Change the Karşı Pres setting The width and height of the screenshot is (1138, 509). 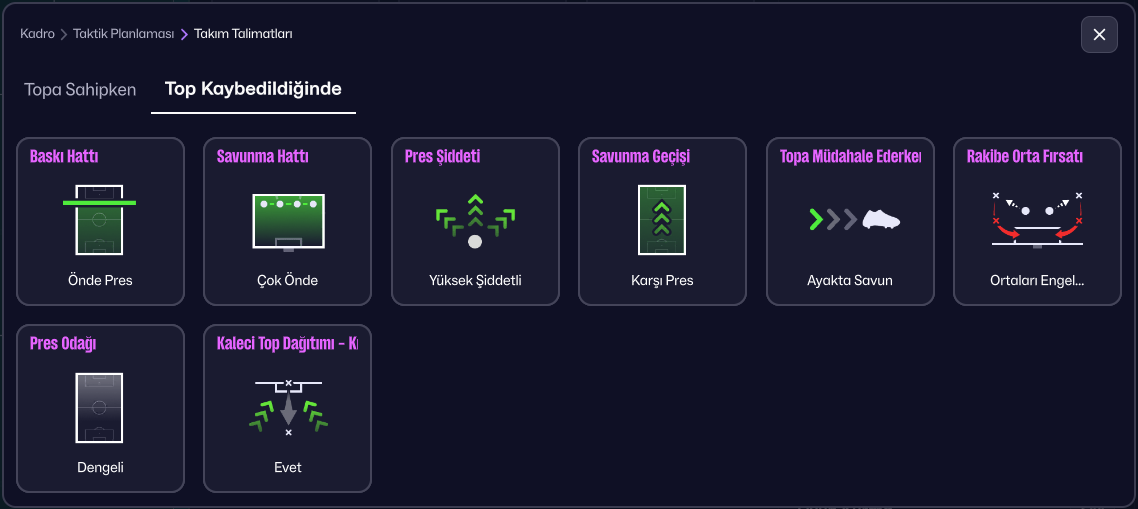pyautogui.click(x=662, y=280)
